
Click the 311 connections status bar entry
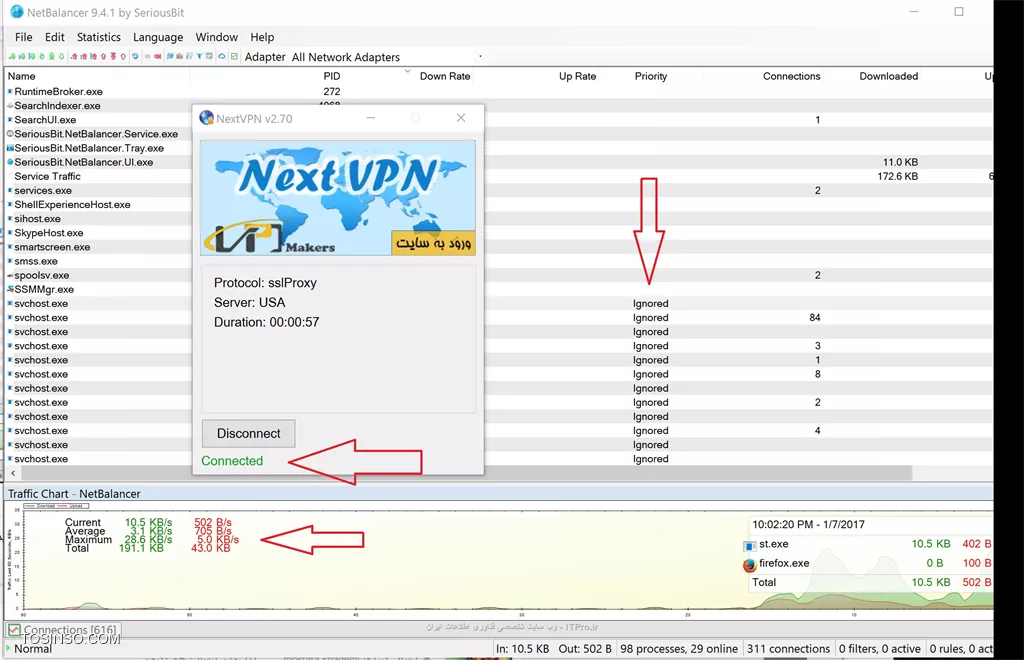788,649
